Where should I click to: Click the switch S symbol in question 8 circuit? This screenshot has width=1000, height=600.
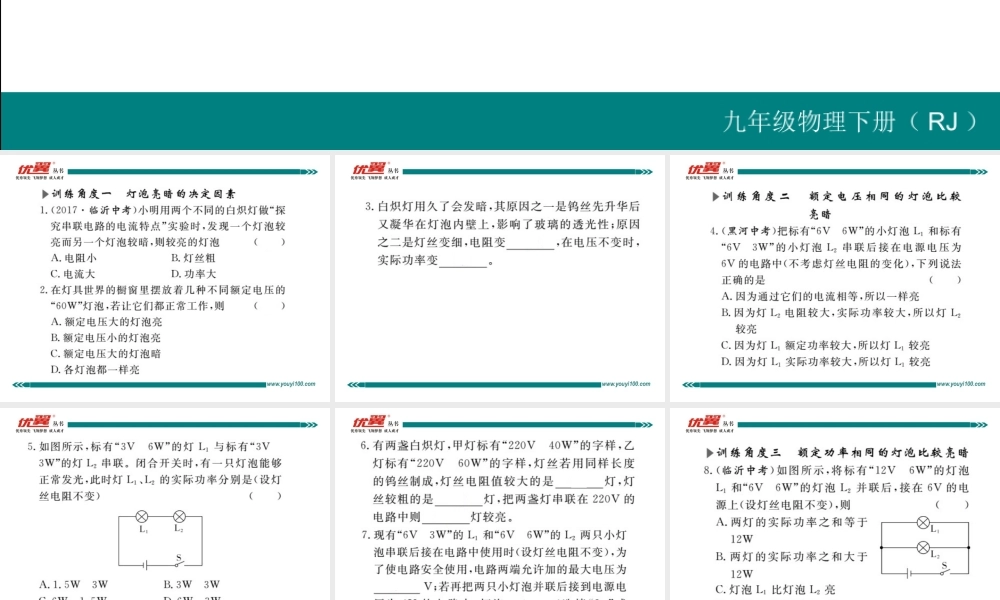[x=947, y=573]
